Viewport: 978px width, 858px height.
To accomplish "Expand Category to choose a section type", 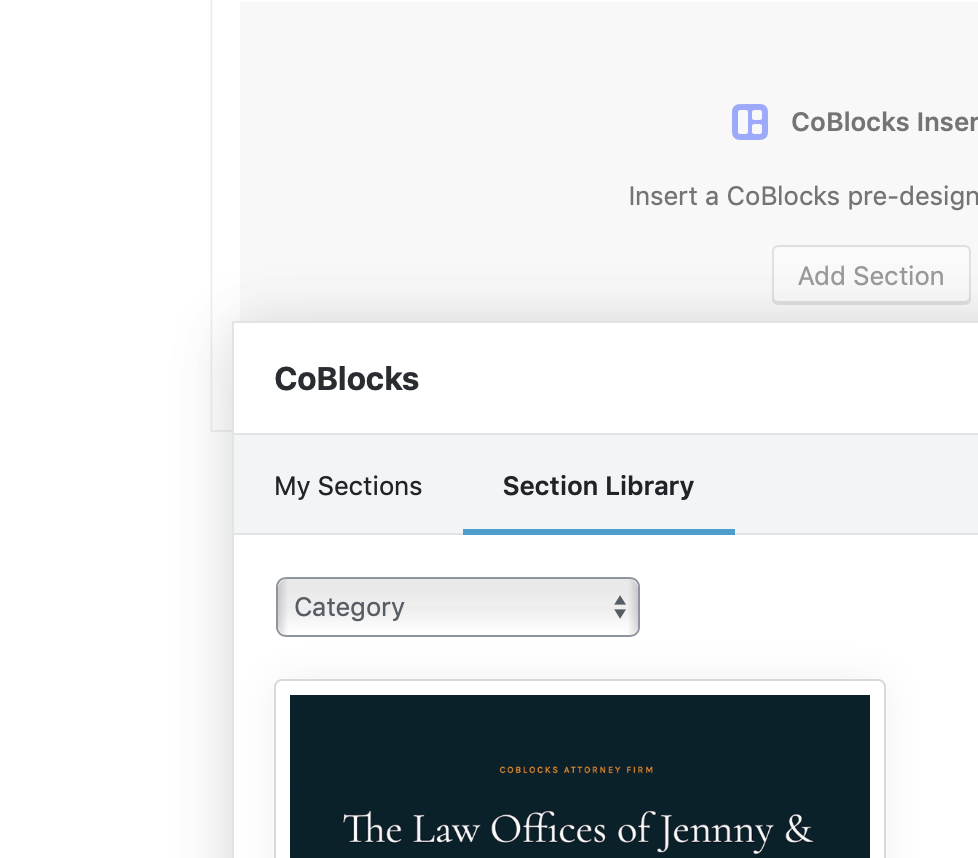I will point(457,607).
